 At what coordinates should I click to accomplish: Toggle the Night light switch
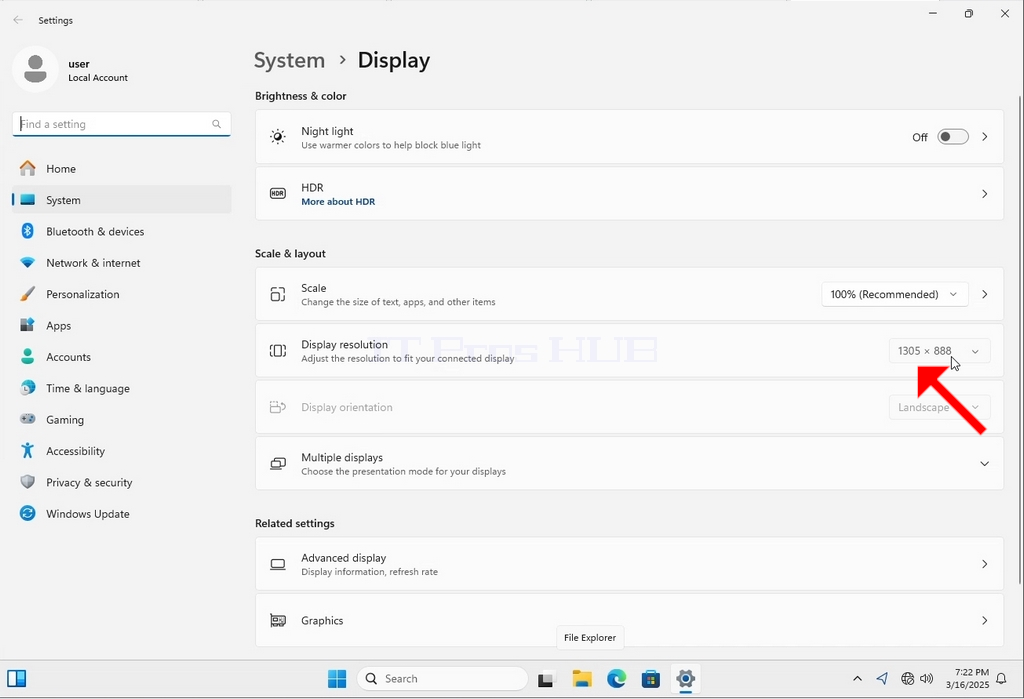[x=953, y=137]
